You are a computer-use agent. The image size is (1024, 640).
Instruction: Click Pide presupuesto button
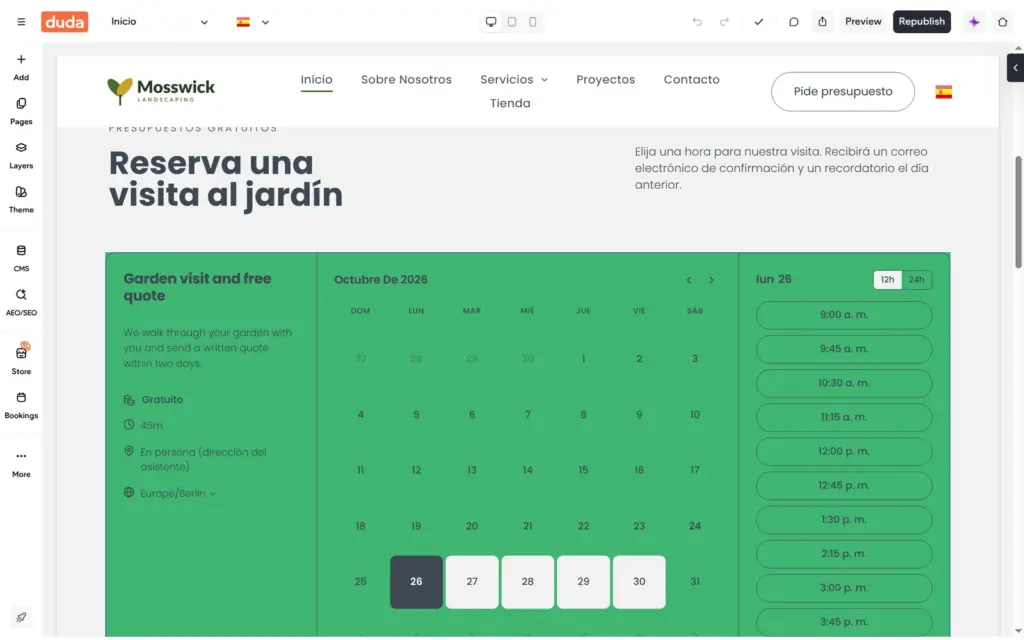pyautogui.click(x=842, y=91)
